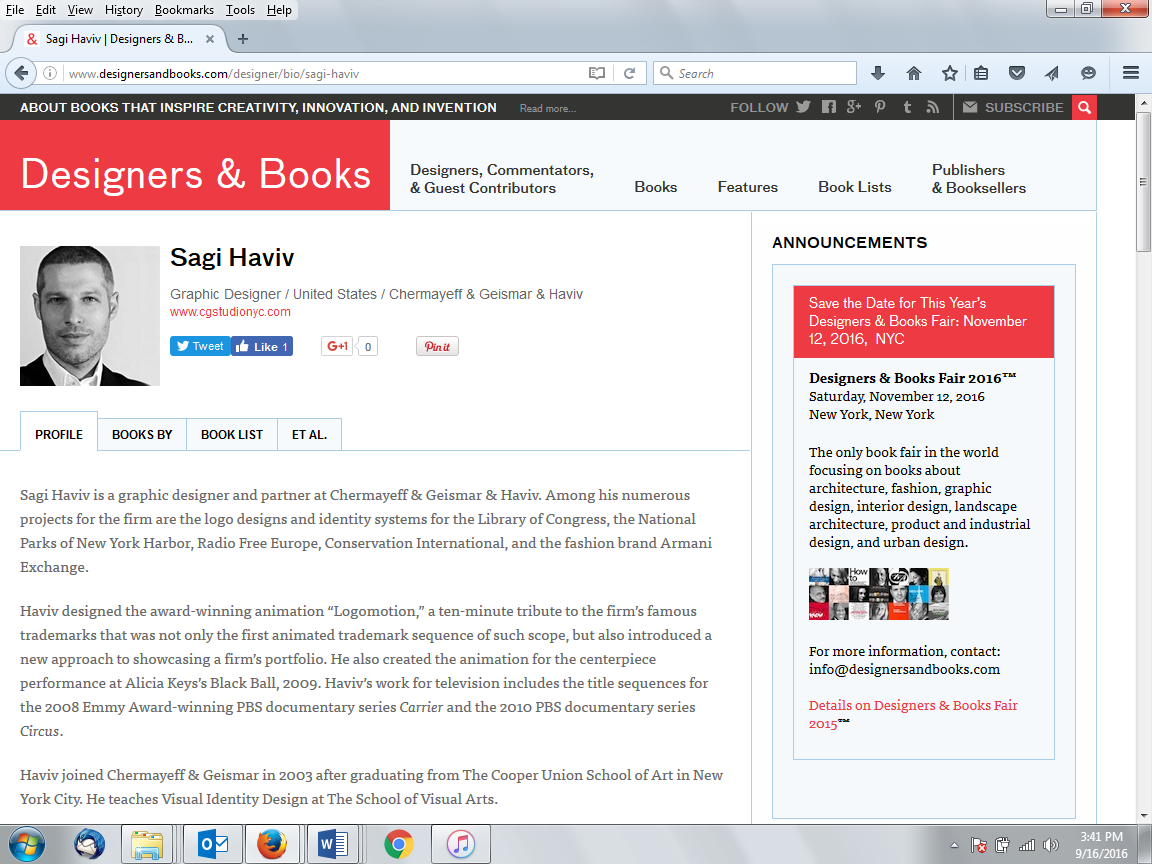The height and width of the screenshot is (864, 1152).
Task: Open Details on Designers & Books Fair 2015 link
Action: pyautogui.click(x=912, y=714)
